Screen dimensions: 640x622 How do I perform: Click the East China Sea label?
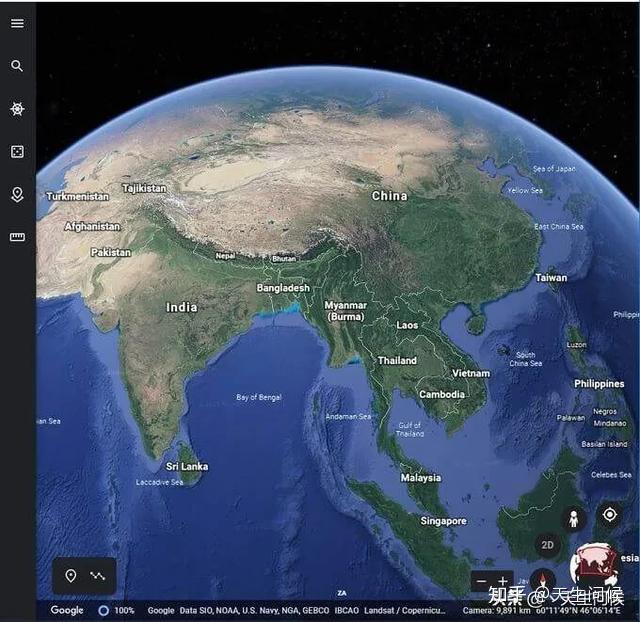[559, 227]
